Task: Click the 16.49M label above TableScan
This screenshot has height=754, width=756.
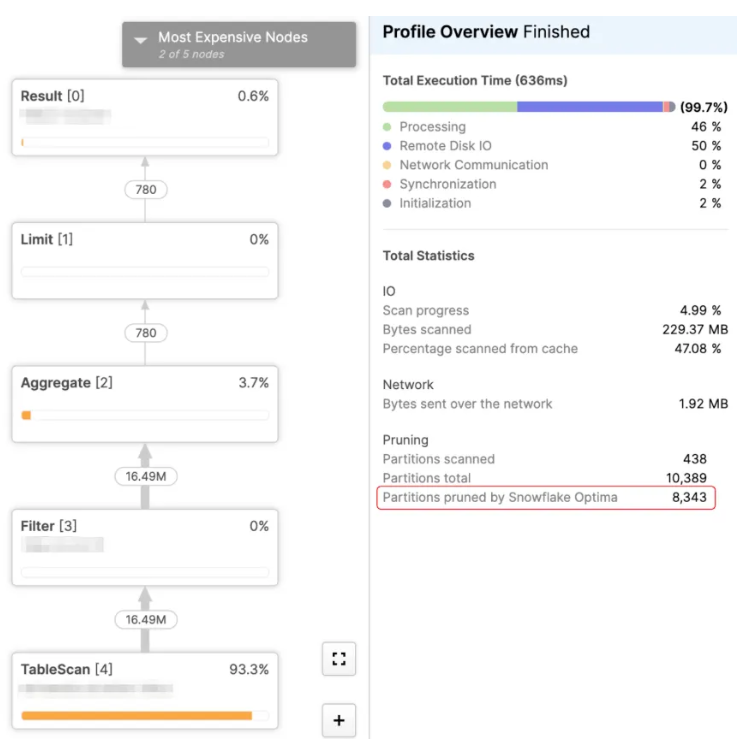Action: click(145, 620)
